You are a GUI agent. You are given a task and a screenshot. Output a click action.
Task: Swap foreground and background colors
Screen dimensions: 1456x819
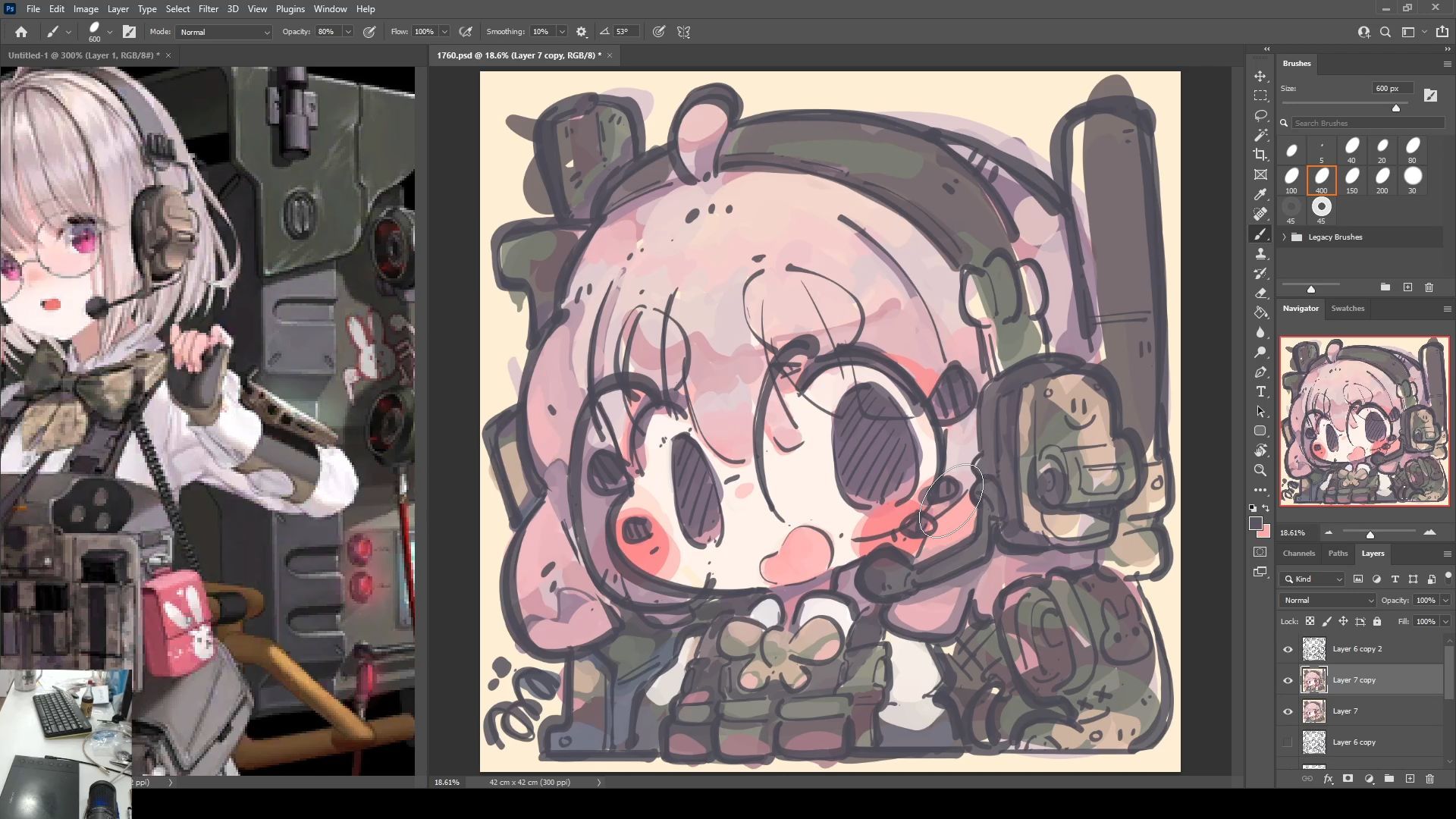[1266, 508]
